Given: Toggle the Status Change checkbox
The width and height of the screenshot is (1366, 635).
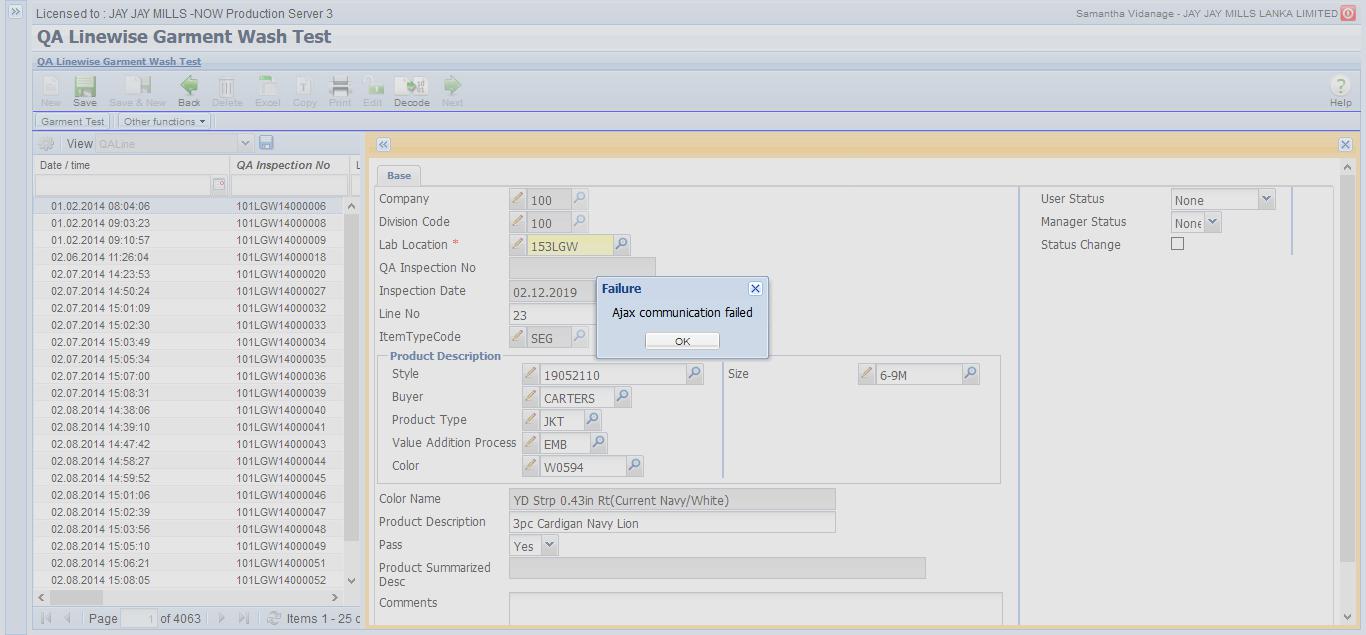Looking at the screenshot, I should click(1177, 244).
